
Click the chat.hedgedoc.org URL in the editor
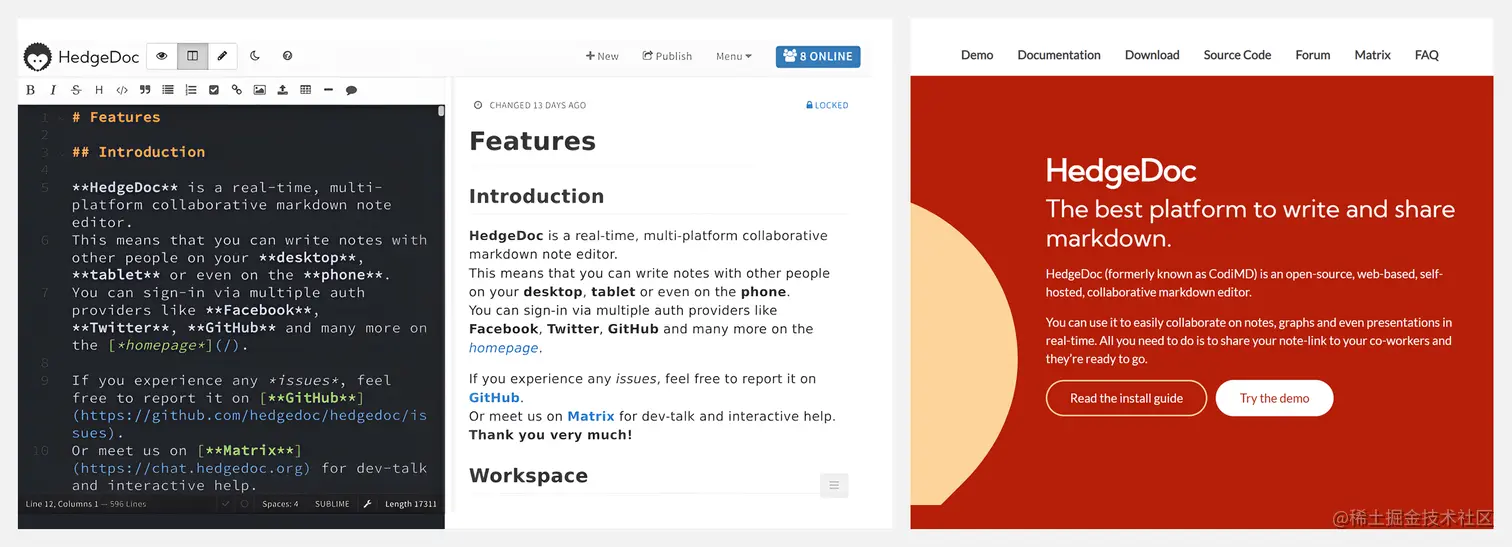[191, 468]
